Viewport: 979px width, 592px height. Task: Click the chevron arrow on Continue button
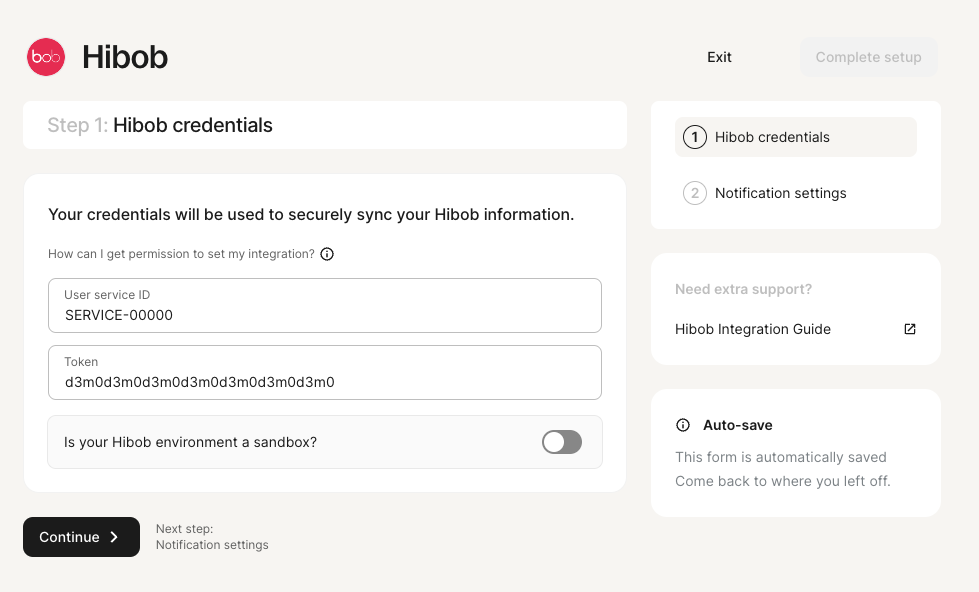114,537
